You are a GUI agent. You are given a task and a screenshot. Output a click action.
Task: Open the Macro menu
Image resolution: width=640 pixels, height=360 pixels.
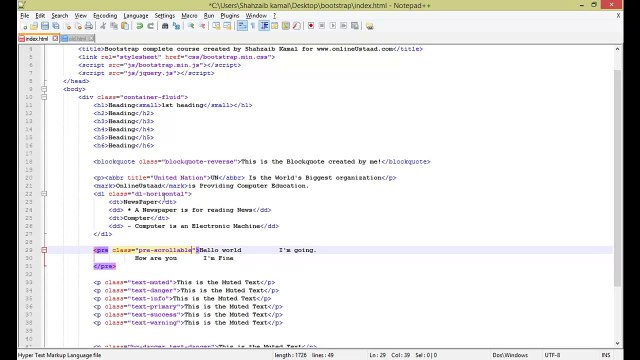tap(189, 16)
